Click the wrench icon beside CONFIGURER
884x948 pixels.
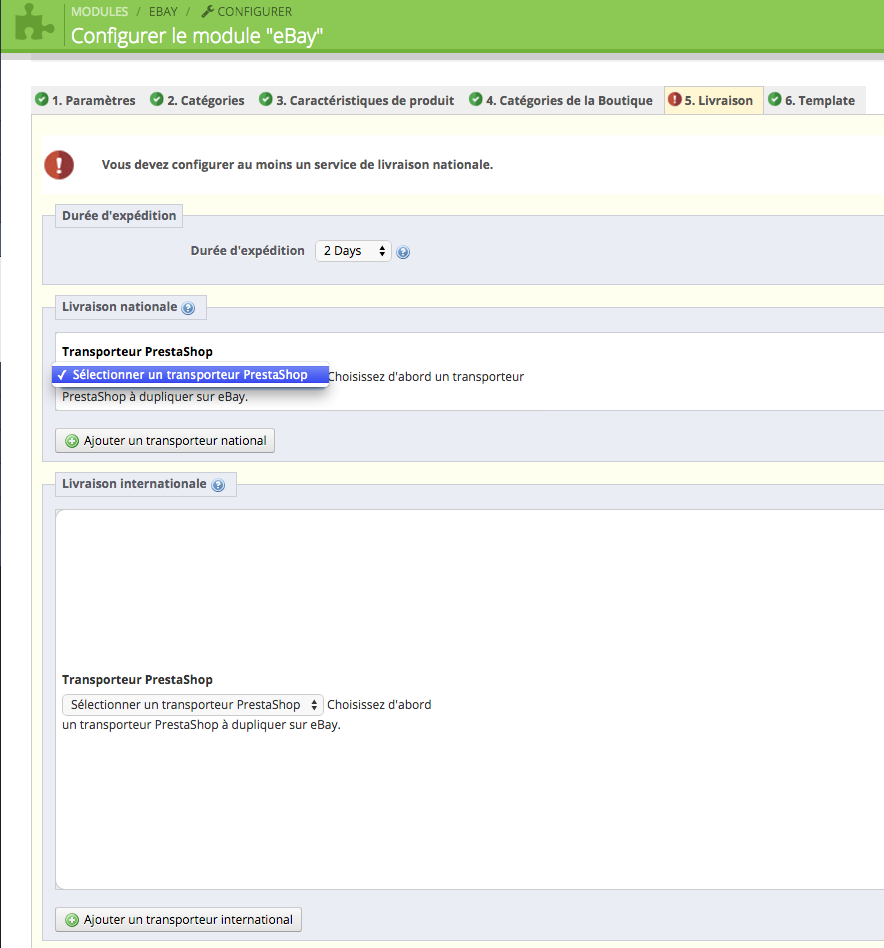pos(207,11)
